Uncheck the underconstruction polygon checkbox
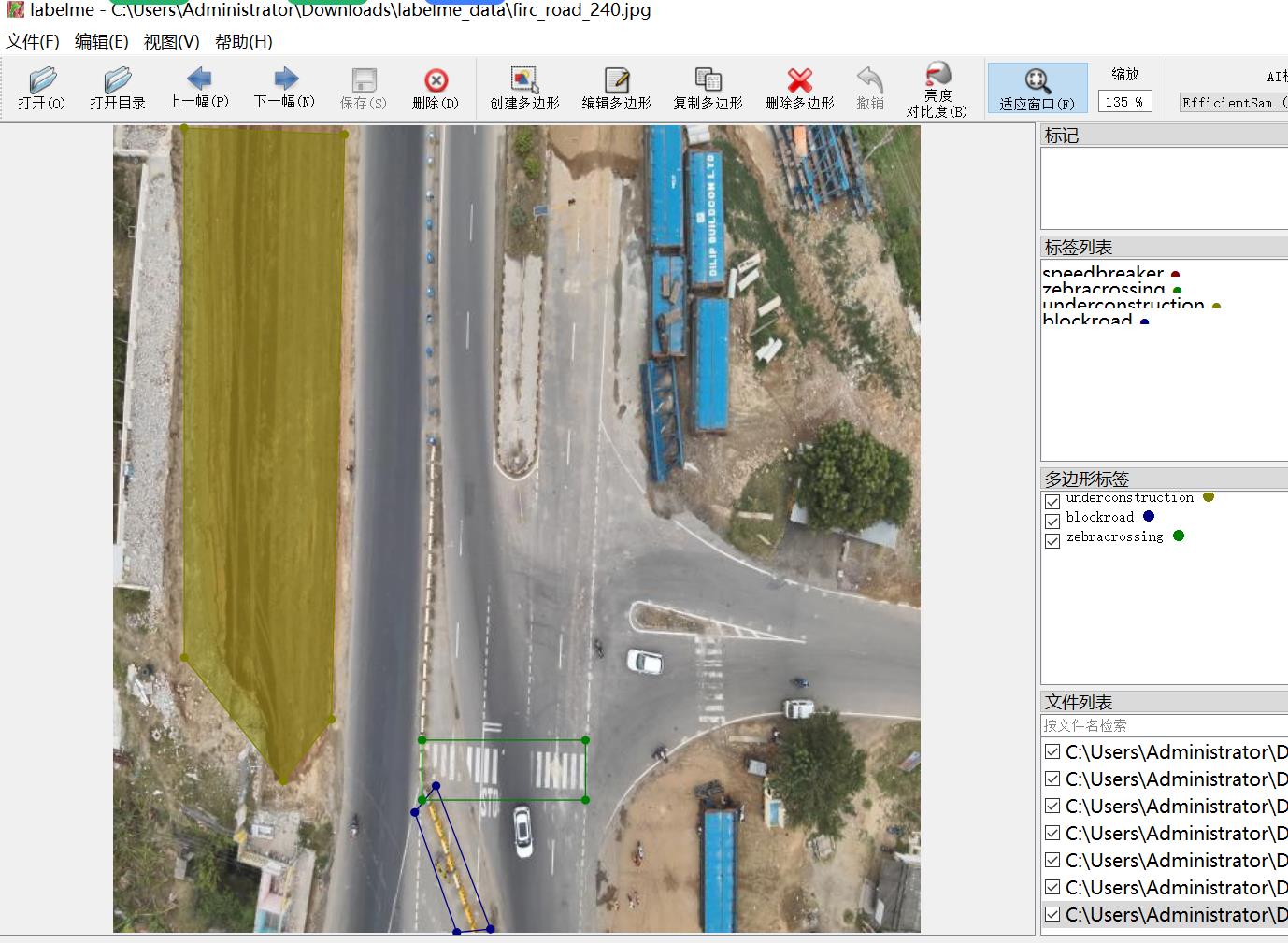The image size is (1288, 943). coord(1052,502)
